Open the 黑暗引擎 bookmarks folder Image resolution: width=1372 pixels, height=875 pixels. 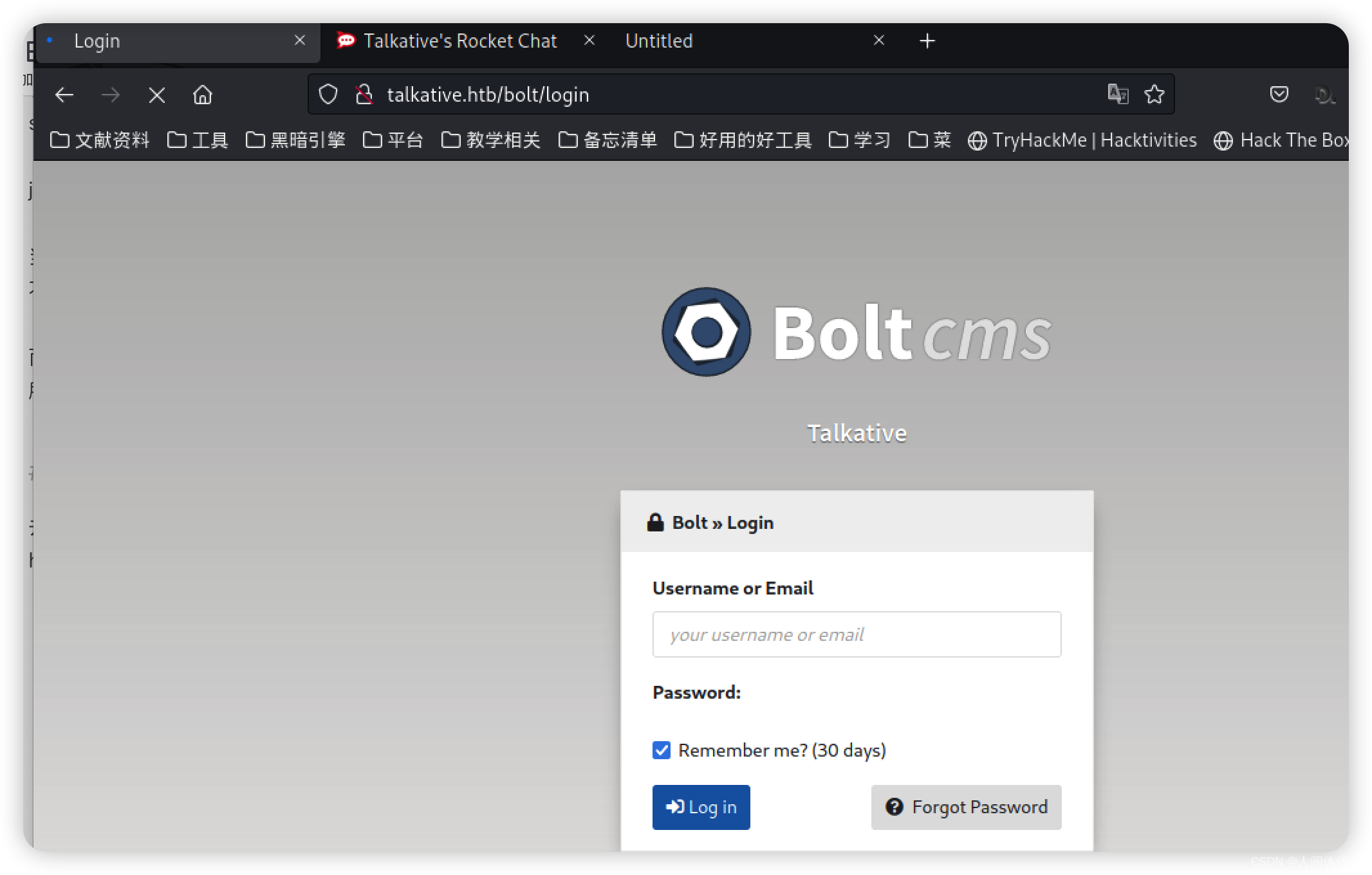(295, 140)
